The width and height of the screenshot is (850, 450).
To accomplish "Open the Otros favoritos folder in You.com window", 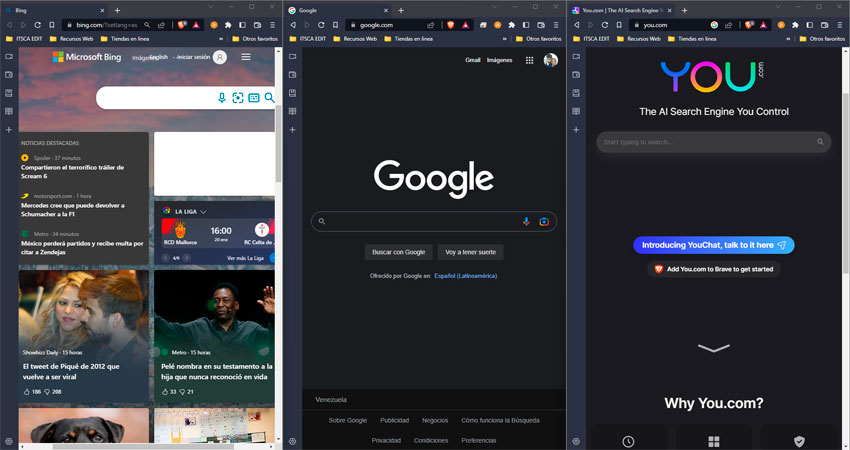I will [823, 39].
